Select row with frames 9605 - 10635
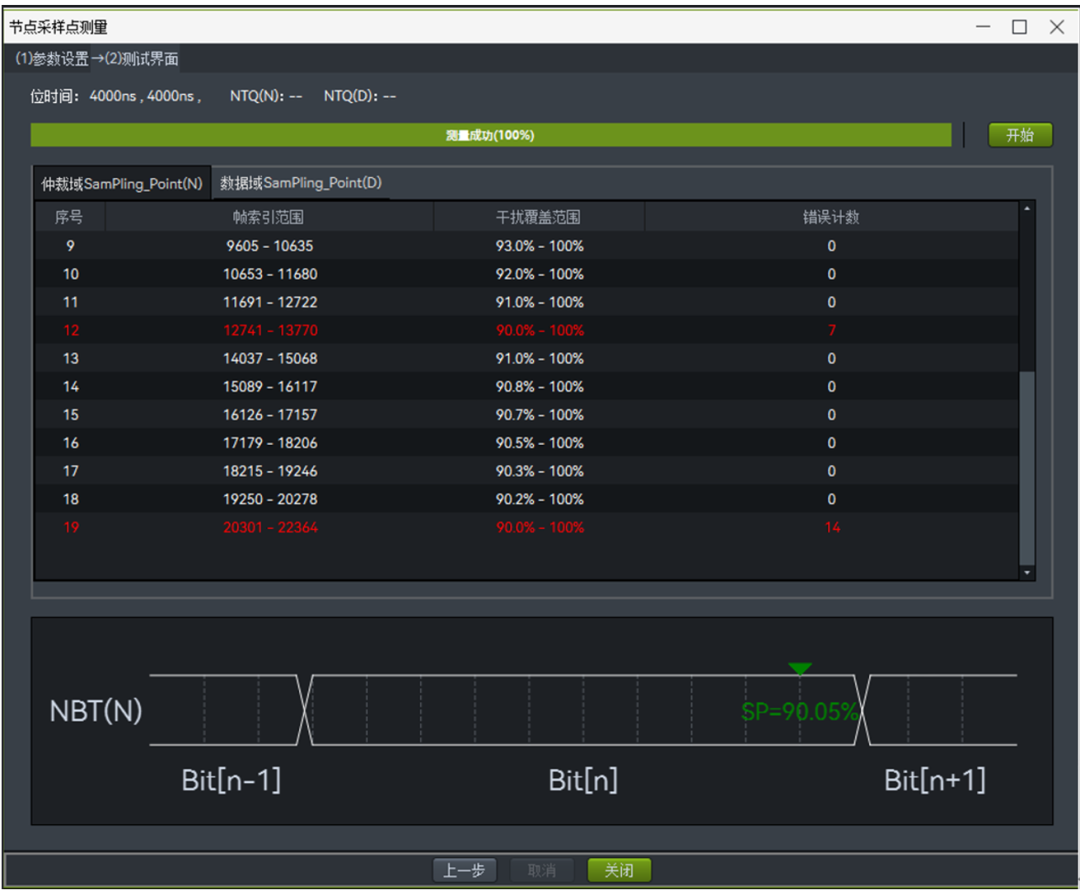 [527, 246]
